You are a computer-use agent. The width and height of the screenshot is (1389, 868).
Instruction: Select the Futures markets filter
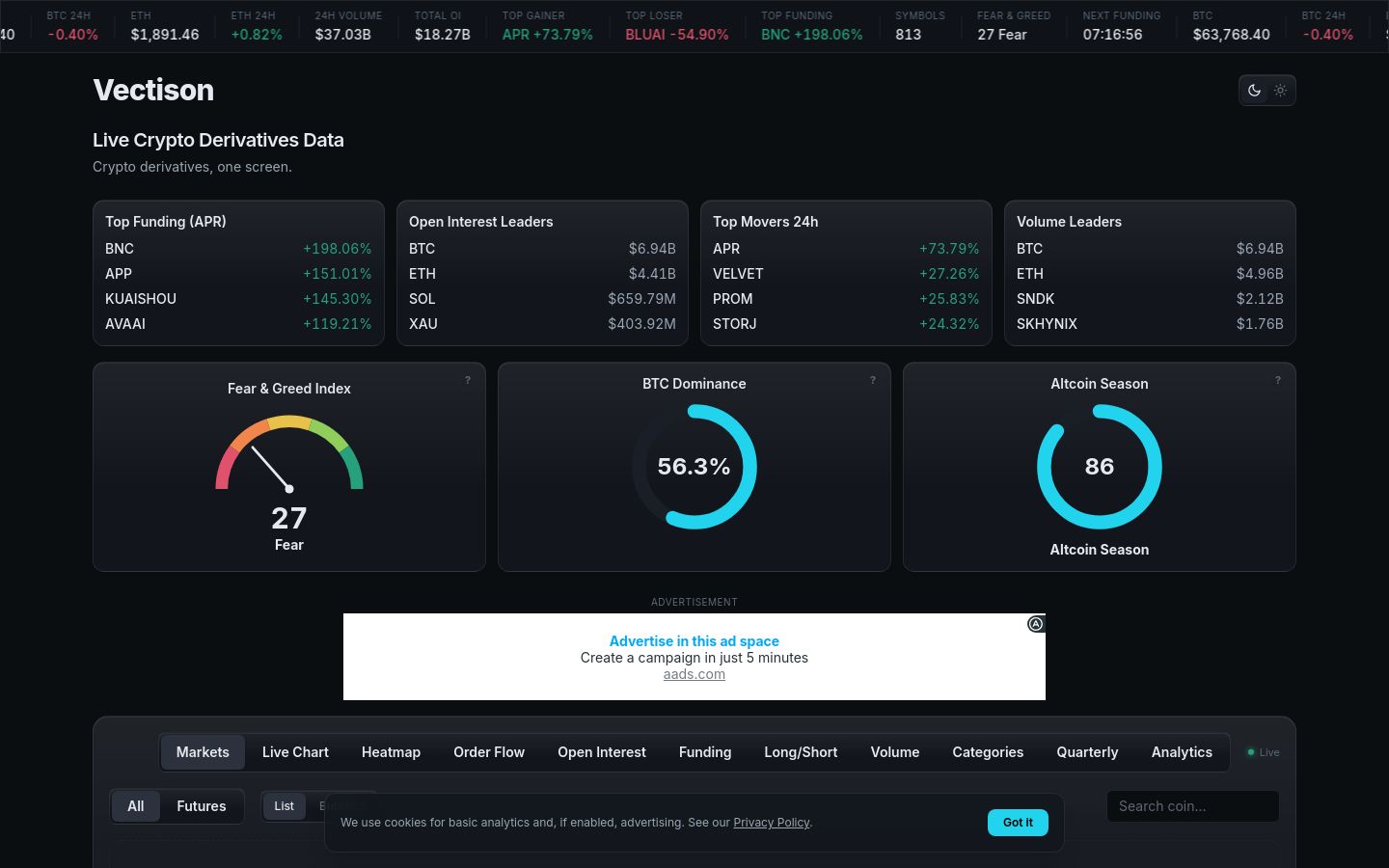pyautogui.click(x=201, y=806)
